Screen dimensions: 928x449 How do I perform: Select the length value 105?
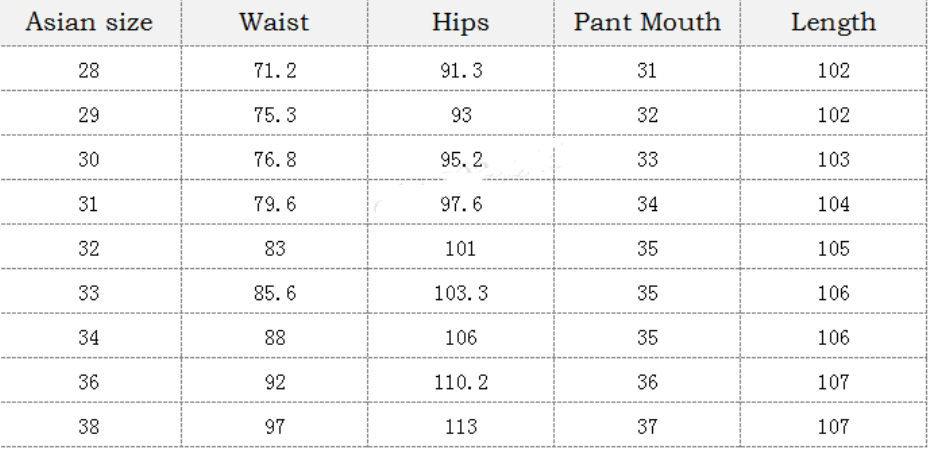[x=833, y=250]
